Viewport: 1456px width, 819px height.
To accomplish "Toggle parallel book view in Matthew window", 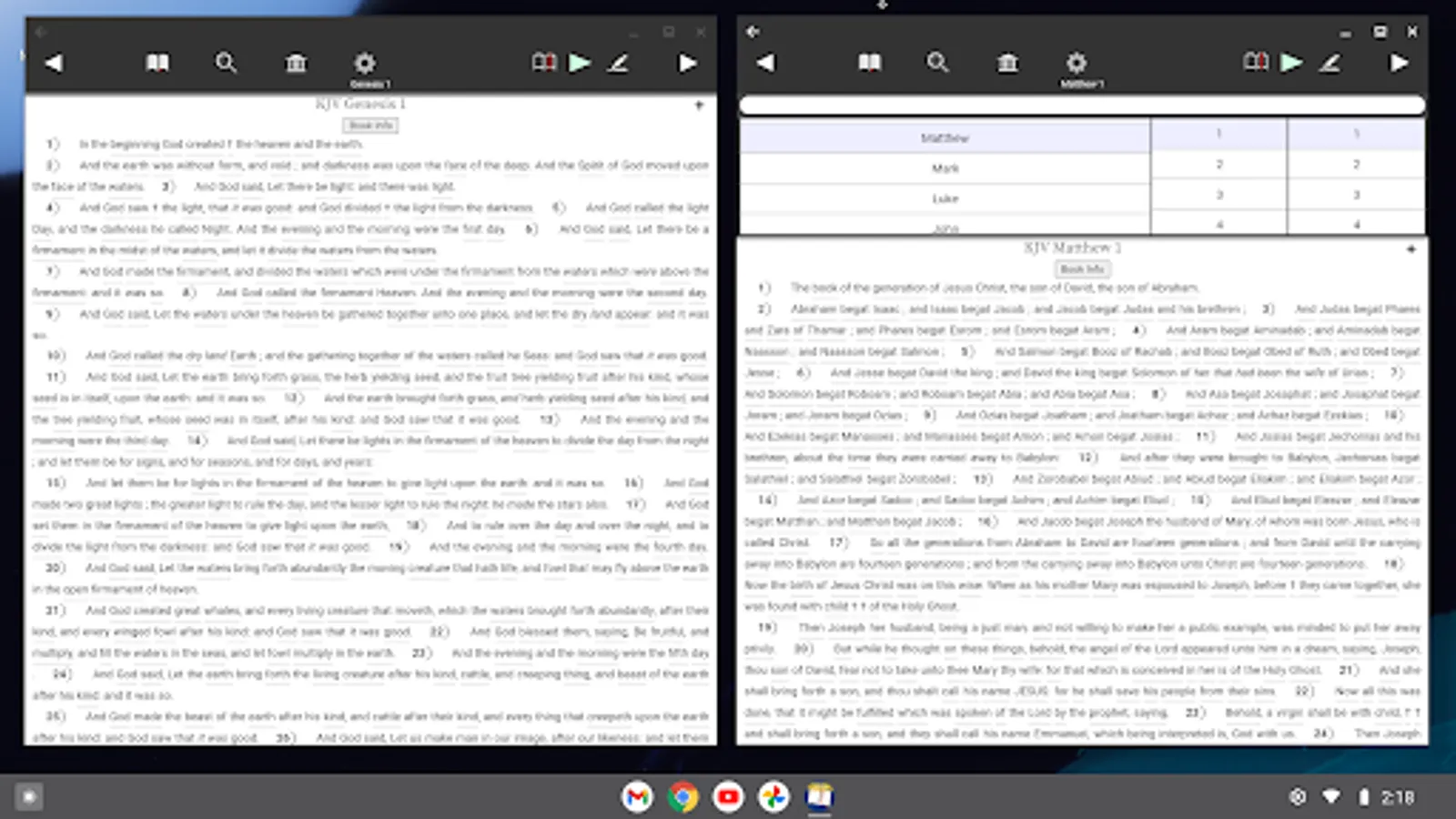I will [1256, 63].
